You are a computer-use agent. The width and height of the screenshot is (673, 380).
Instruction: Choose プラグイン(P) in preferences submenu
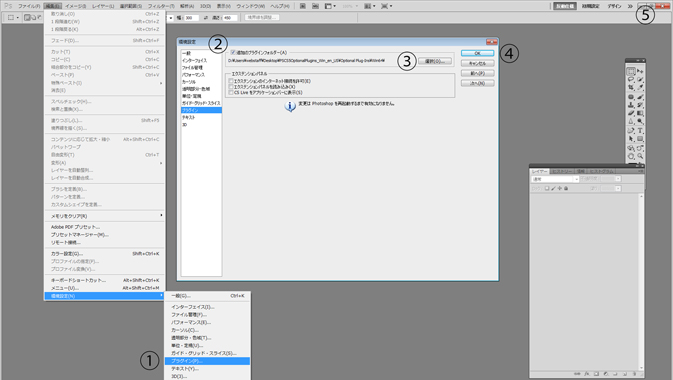[207, 361]
